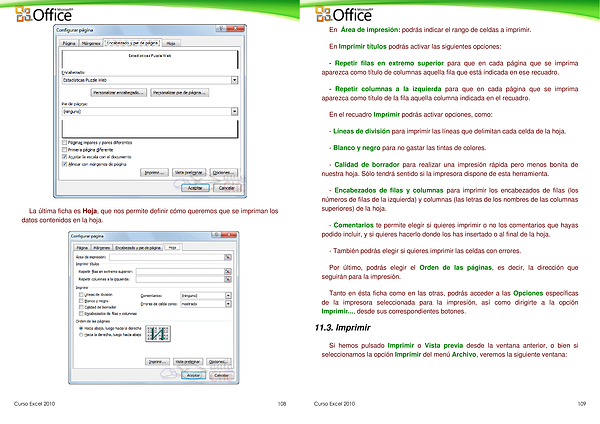Tick the Líneas de división checkbox

(x=81, y=294)
